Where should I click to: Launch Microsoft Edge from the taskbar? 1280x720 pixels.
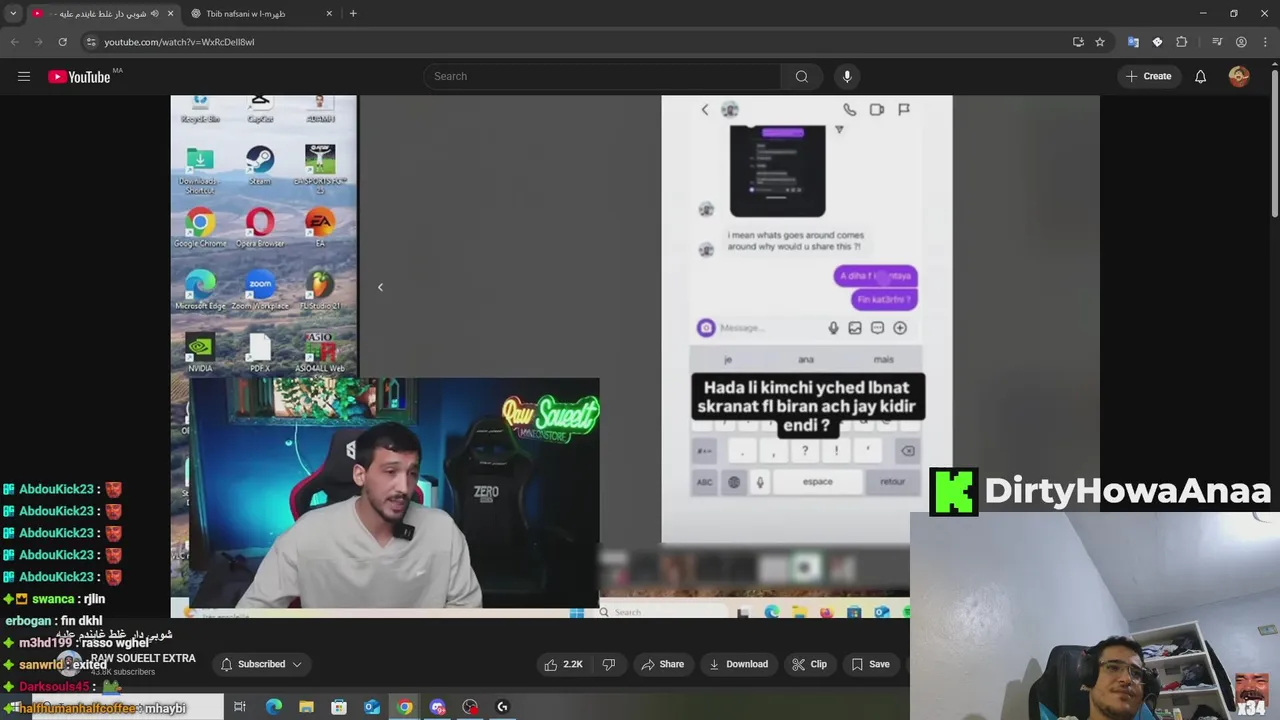[273, 707]
